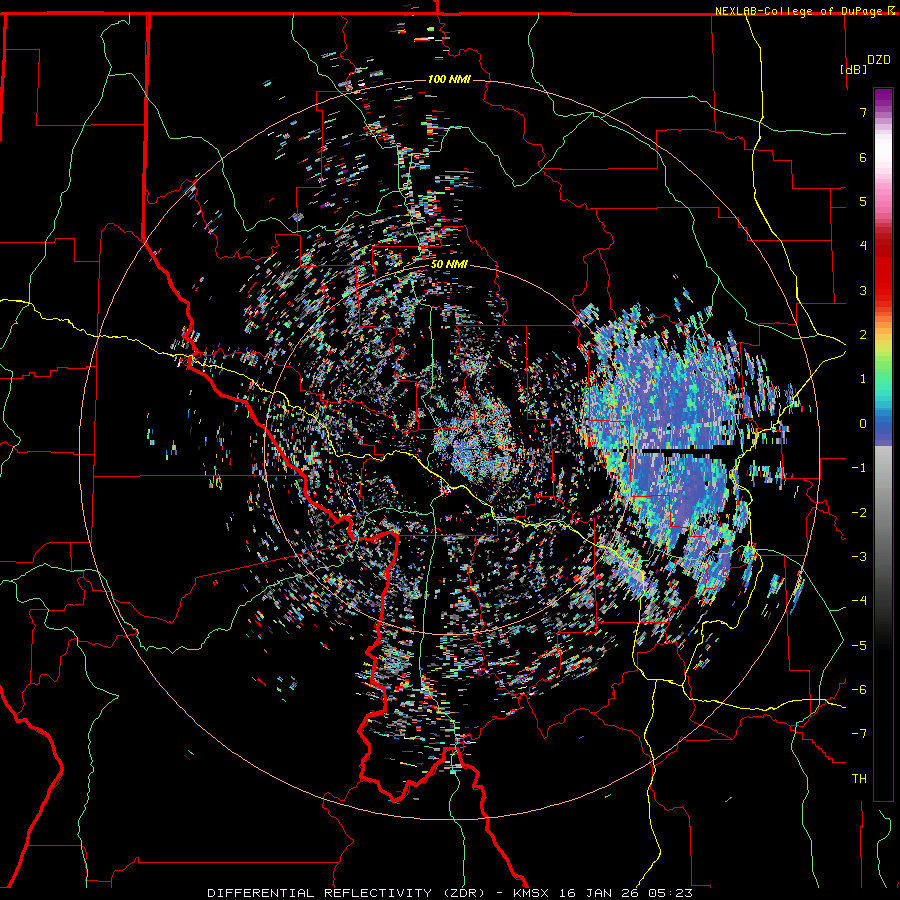The height and width of the screenshot is (900, 900).
Task: Click the ZDR color scale bar
Action: pos(883,444)
